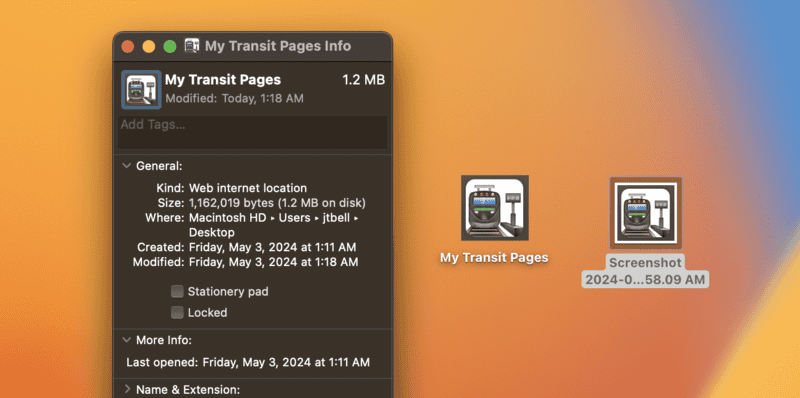Click the 'Macintosh HD ▸ Users ▸ jtbell' path
Viewport: 800px width, 398px height.
(274, 218)
